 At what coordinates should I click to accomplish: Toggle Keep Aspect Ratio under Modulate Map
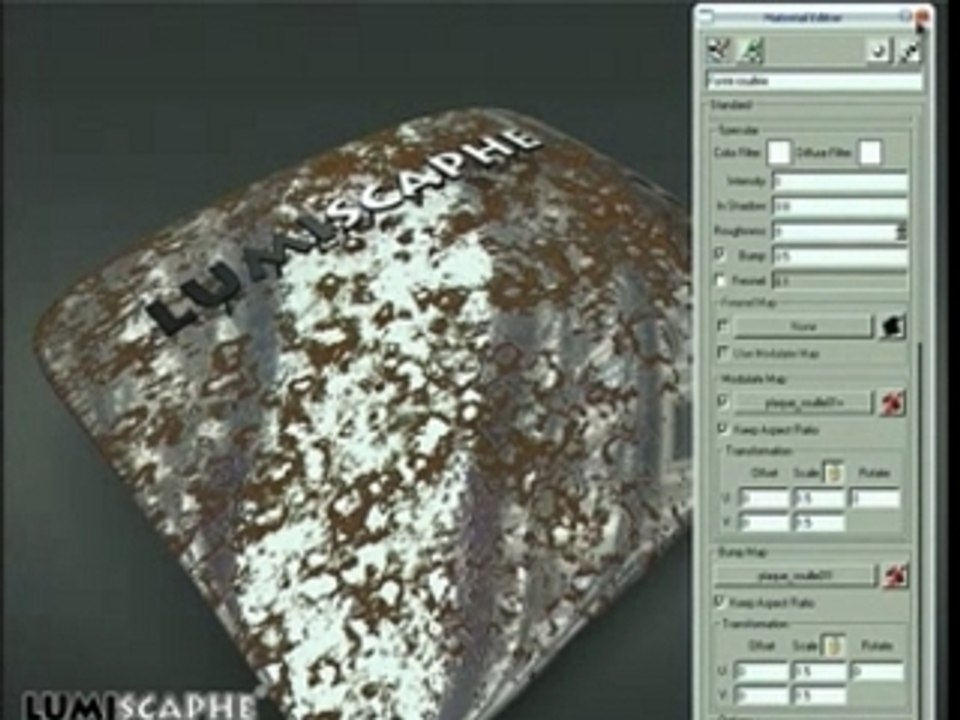tap(723, 428)
